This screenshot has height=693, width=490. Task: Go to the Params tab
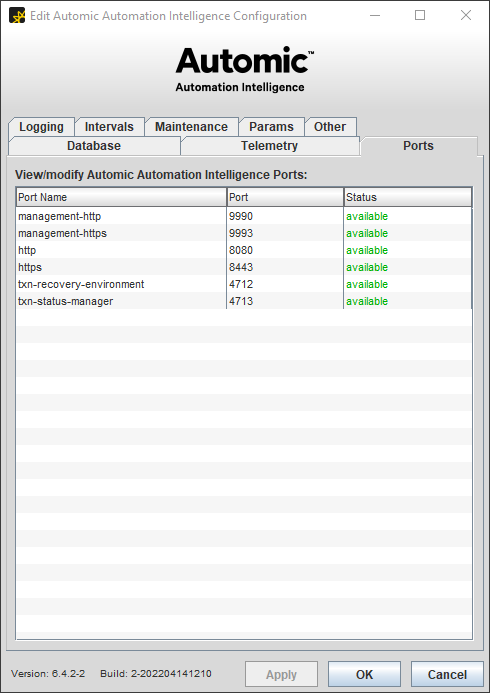pyautogui.click(x=271, y=127)
